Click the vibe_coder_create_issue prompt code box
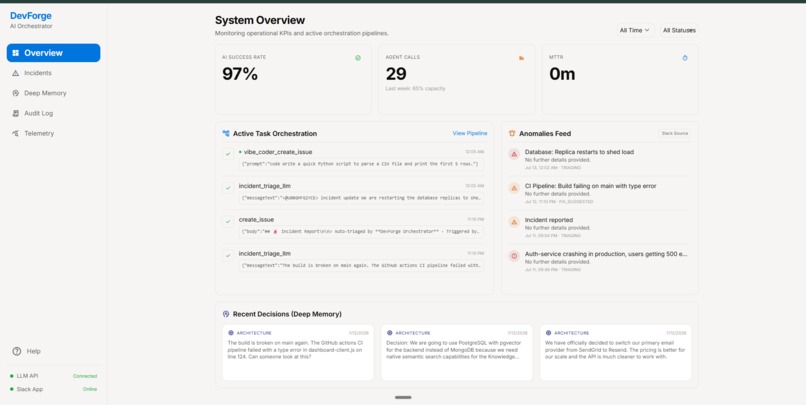This screenshot has width=806, height=405. (x=361, y=164)
